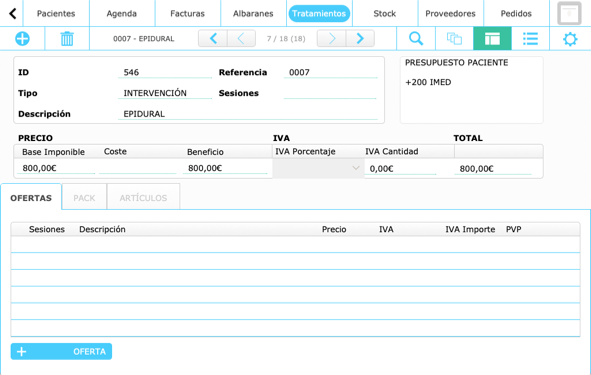591x375 pixels.
Task: Go back using top-left arrow
Action: (12, 14)
